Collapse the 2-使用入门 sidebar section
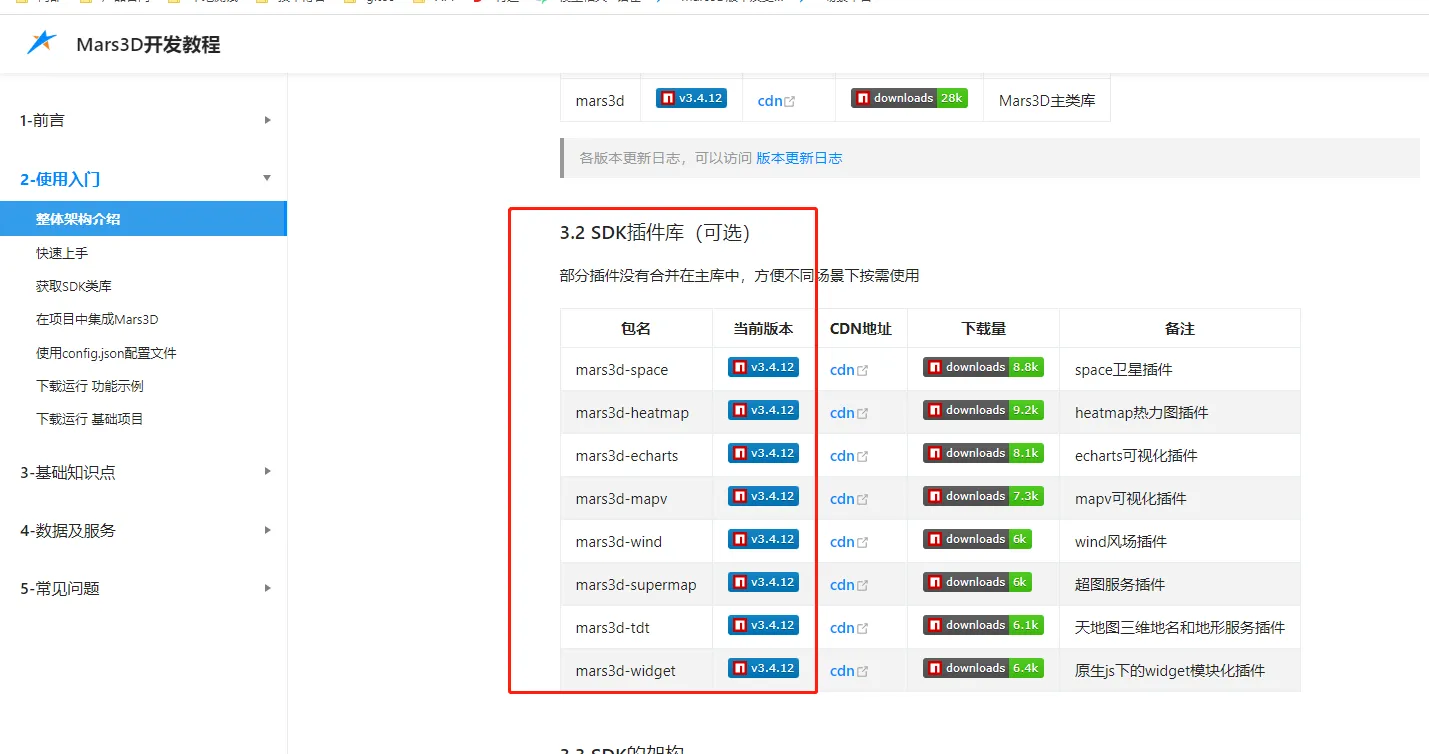The height and width of the screenshot is (754, 1429). (x=144, y=179)
